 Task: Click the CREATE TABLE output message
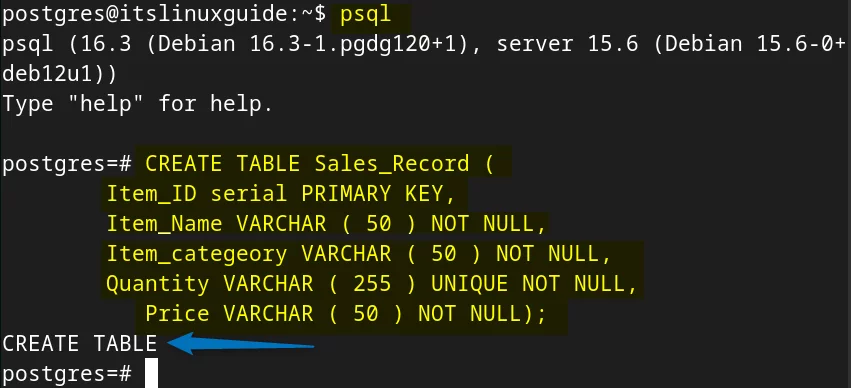[x=80, y=344]
